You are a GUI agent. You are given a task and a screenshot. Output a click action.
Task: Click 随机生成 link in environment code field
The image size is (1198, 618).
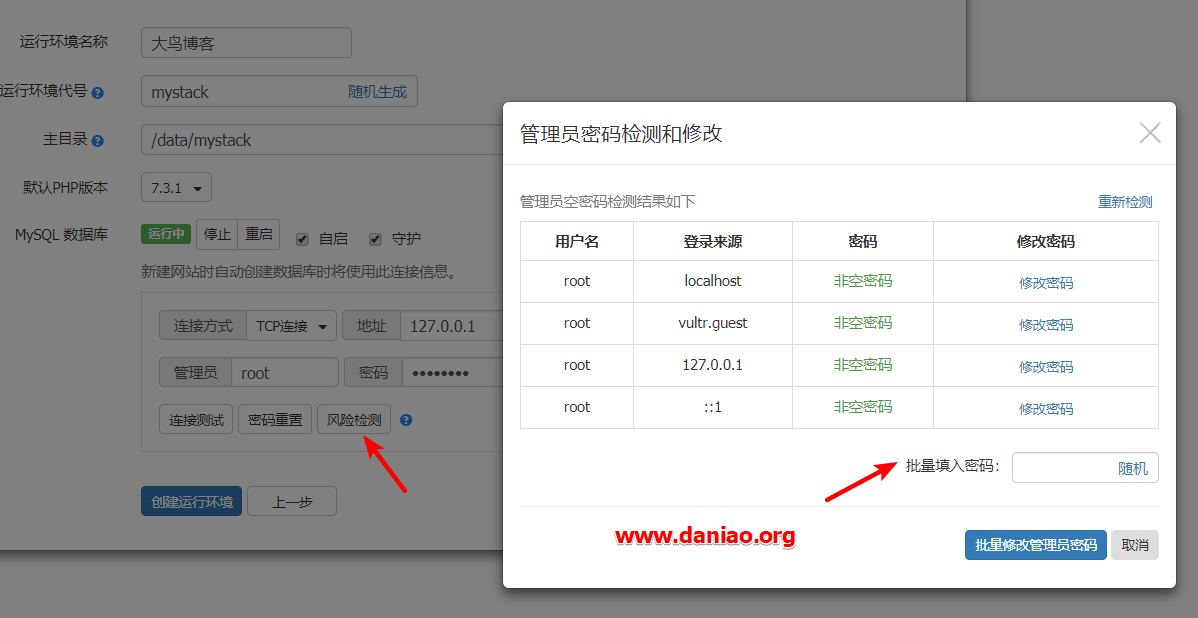tap(377, 92)
